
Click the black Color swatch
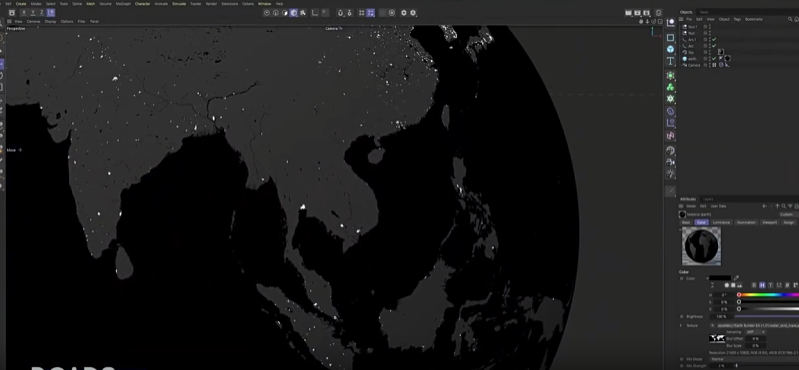pyautogui.click(x=720, y=278)
